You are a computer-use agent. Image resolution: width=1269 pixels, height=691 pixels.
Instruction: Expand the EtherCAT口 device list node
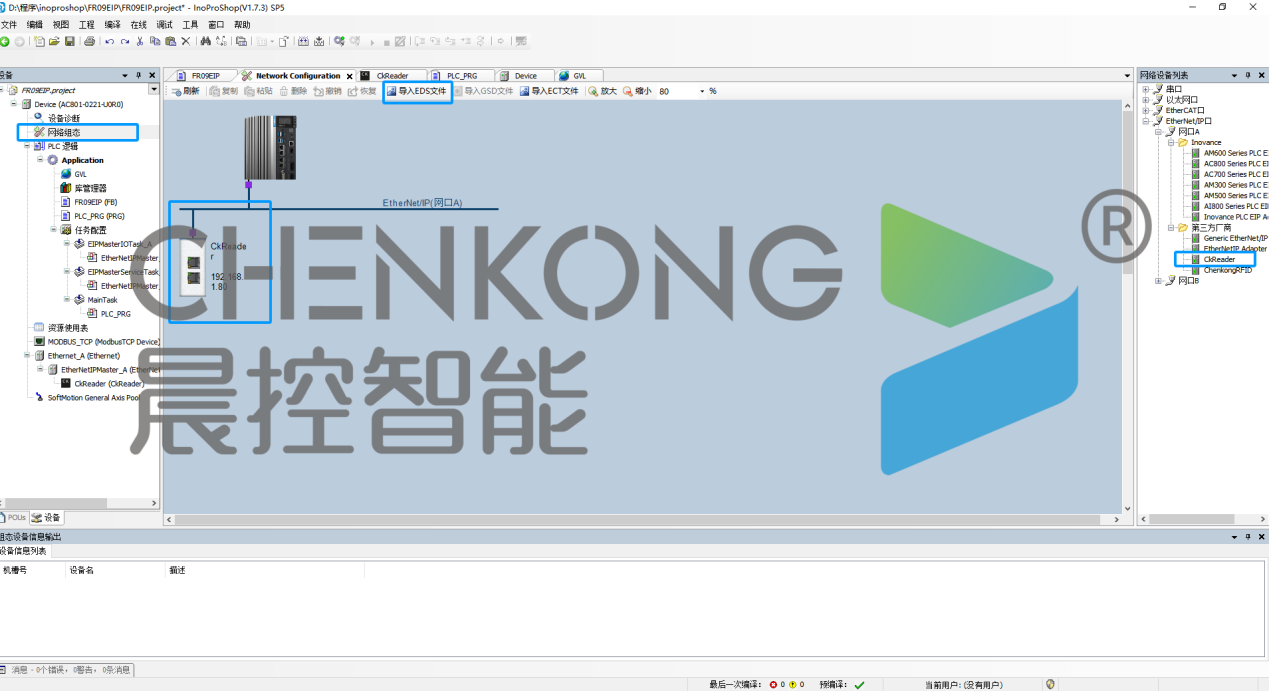coord(1146,110)
